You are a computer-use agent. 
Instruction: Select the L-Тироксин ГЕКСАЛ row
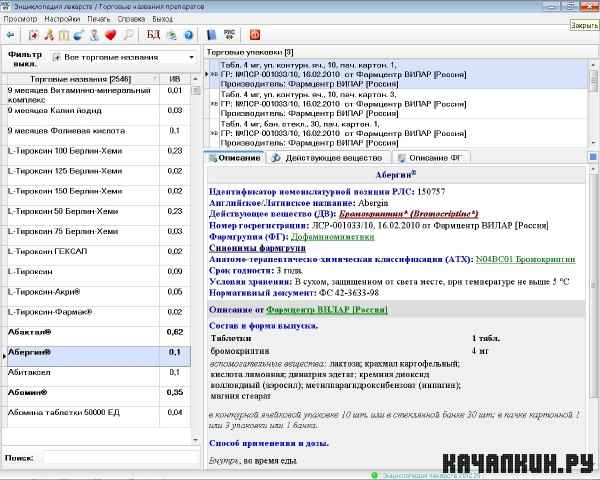coord(98,256)
